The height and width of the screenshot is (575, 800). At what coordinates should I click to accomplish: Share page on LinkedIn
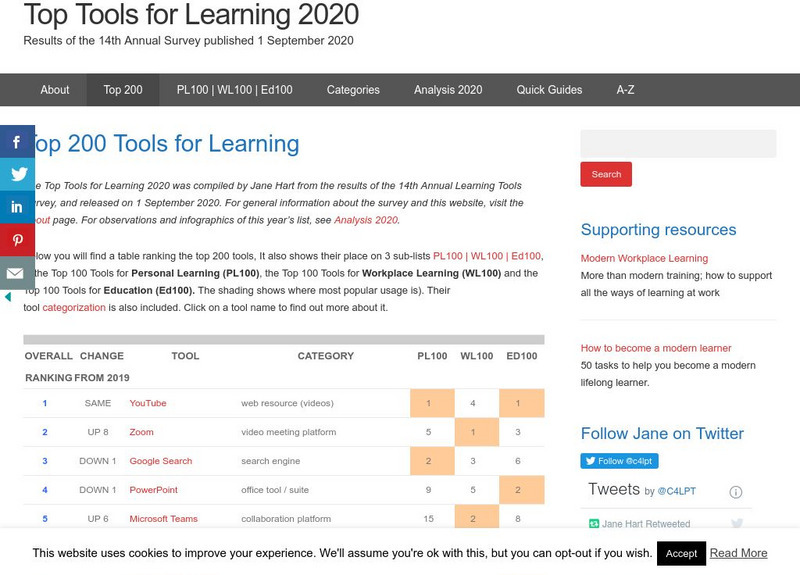click(17, 208)
